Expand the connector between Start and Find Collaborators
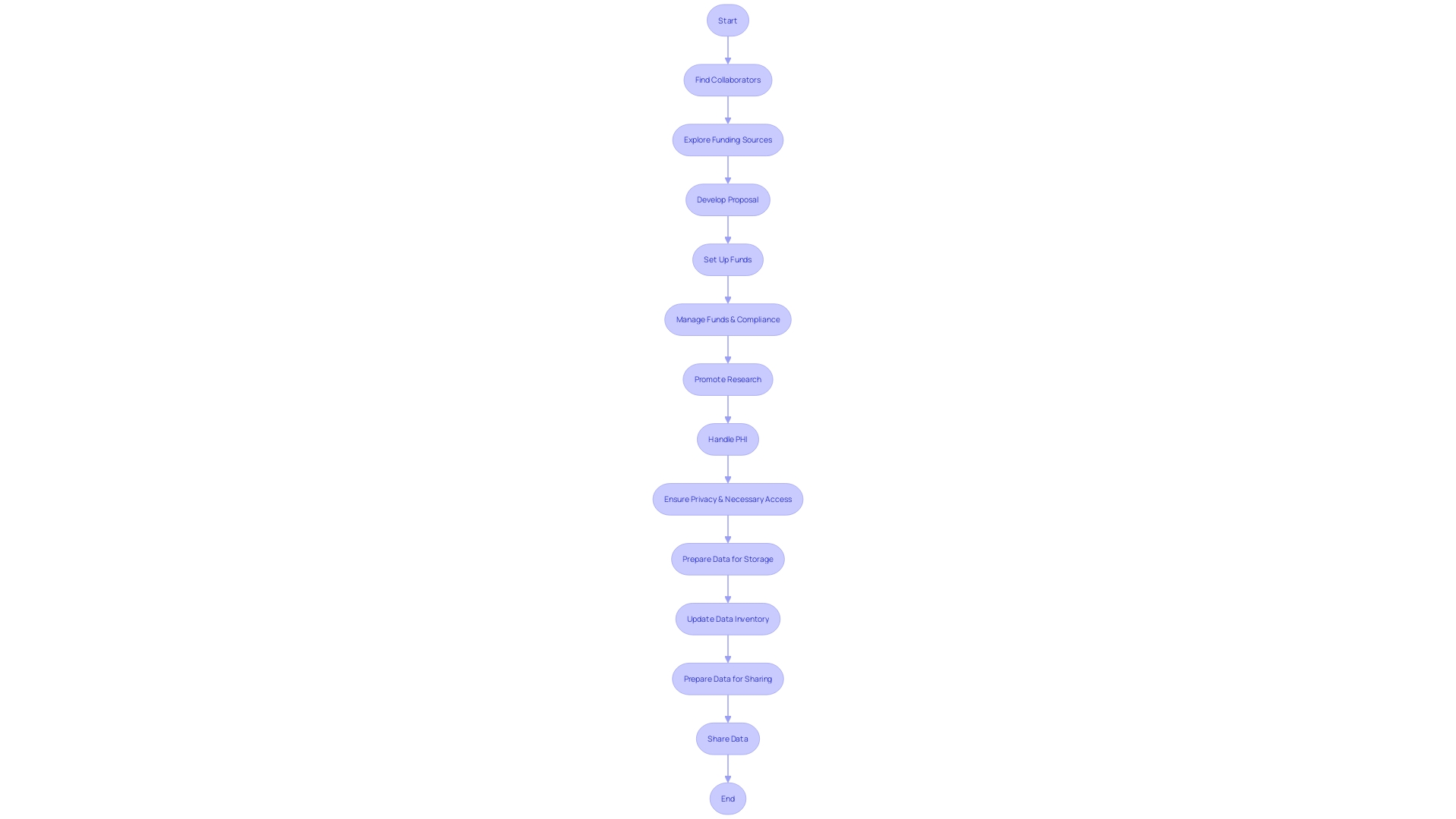1456x819 pixels. pos(727,49)
